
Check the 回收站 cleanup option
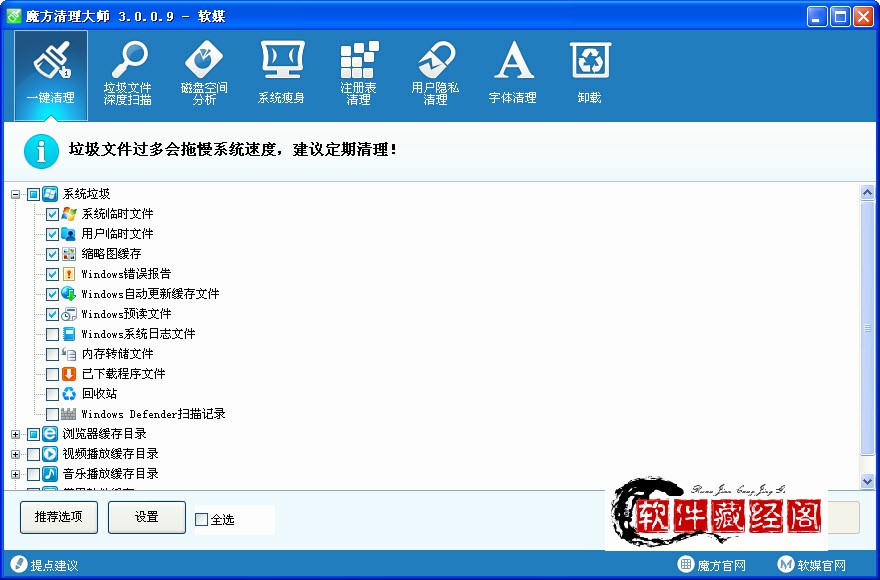pyautogui.click(x=51, y=393)
